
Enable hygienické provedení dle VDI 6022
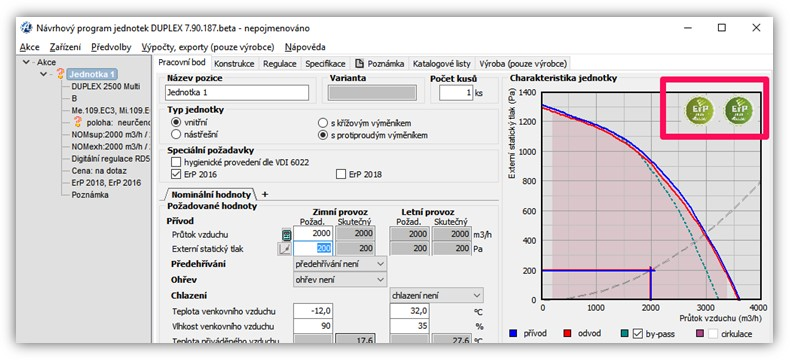click(175, 162)
